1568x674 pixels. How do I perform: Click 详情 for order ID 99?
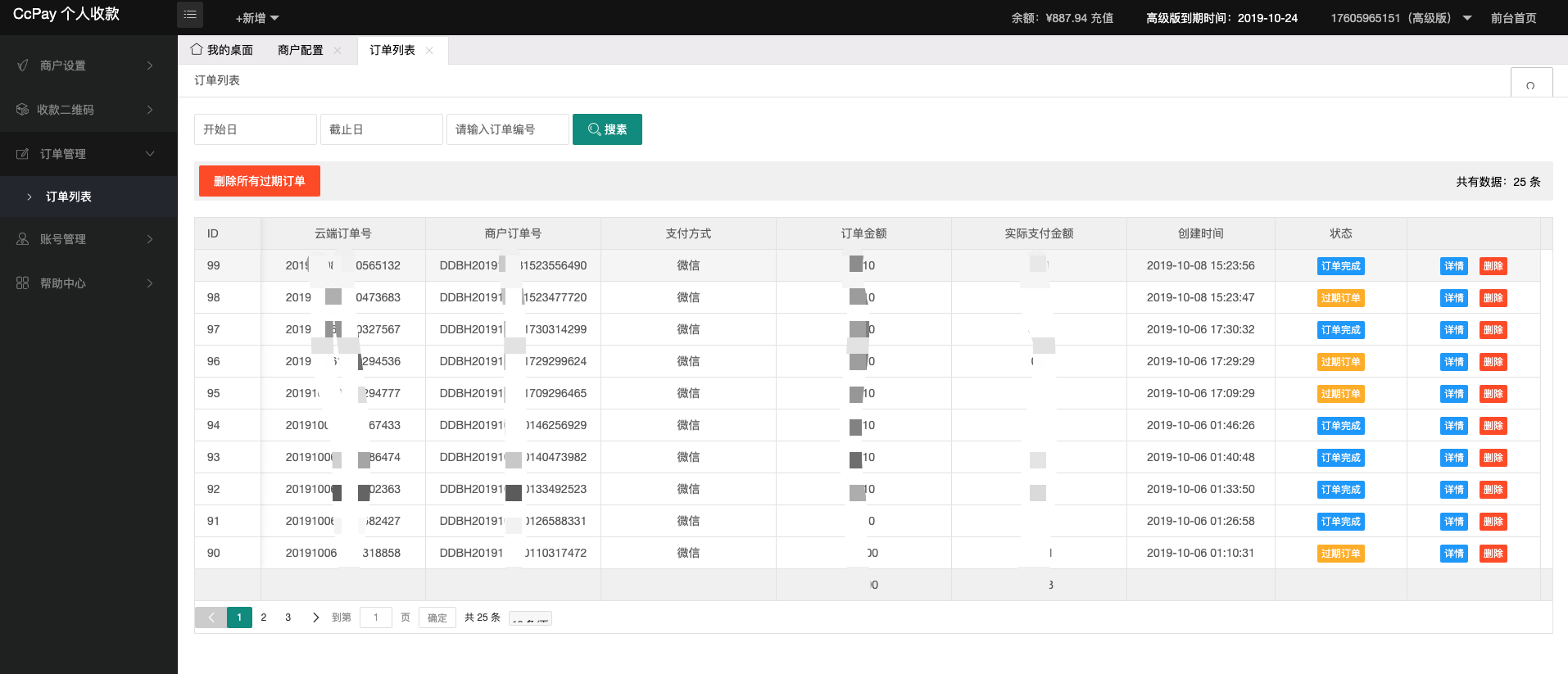pyautogui.click(x=1453, y=266)
